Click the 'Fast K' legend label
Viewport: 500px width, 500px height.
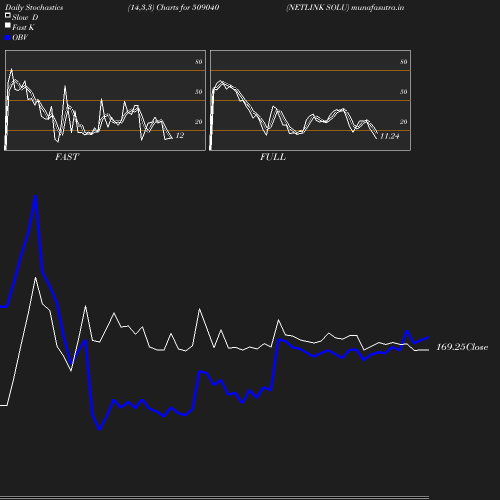click(23, 28)
